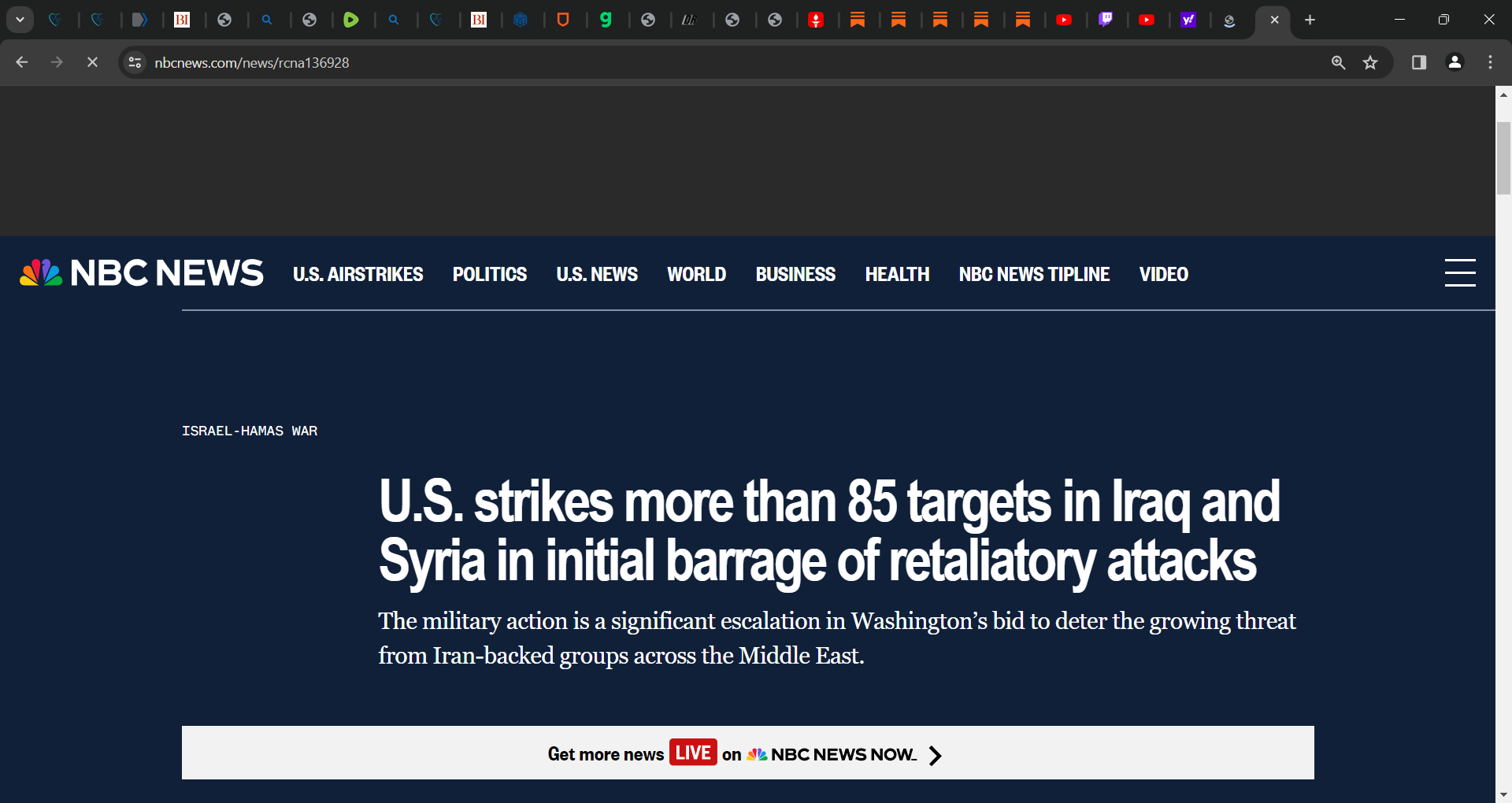Open the World section
Image resolution: width=1512 pixels, height=803 pixels.
coord(697,274)
